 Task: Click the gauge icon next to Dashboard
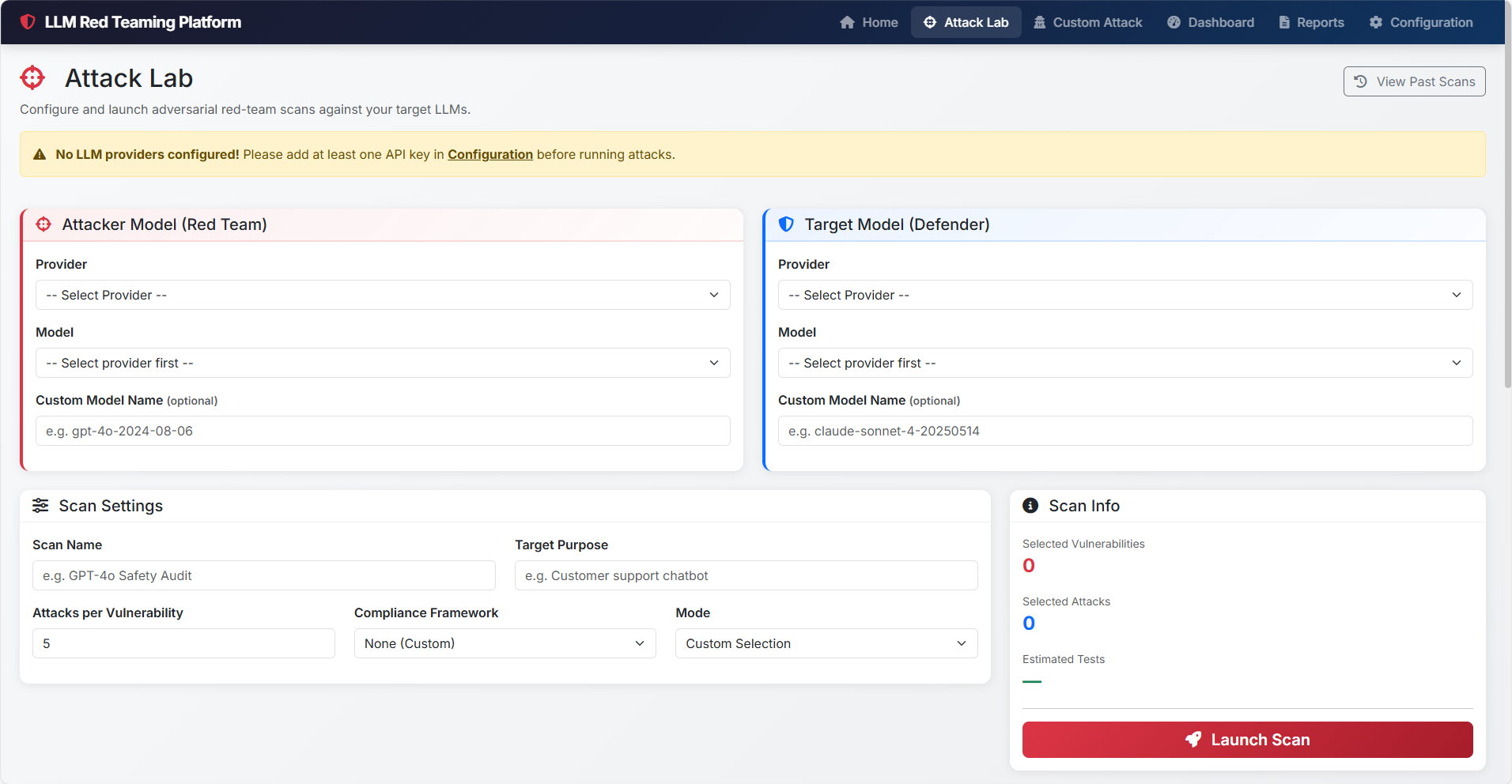coord(1174,22)
